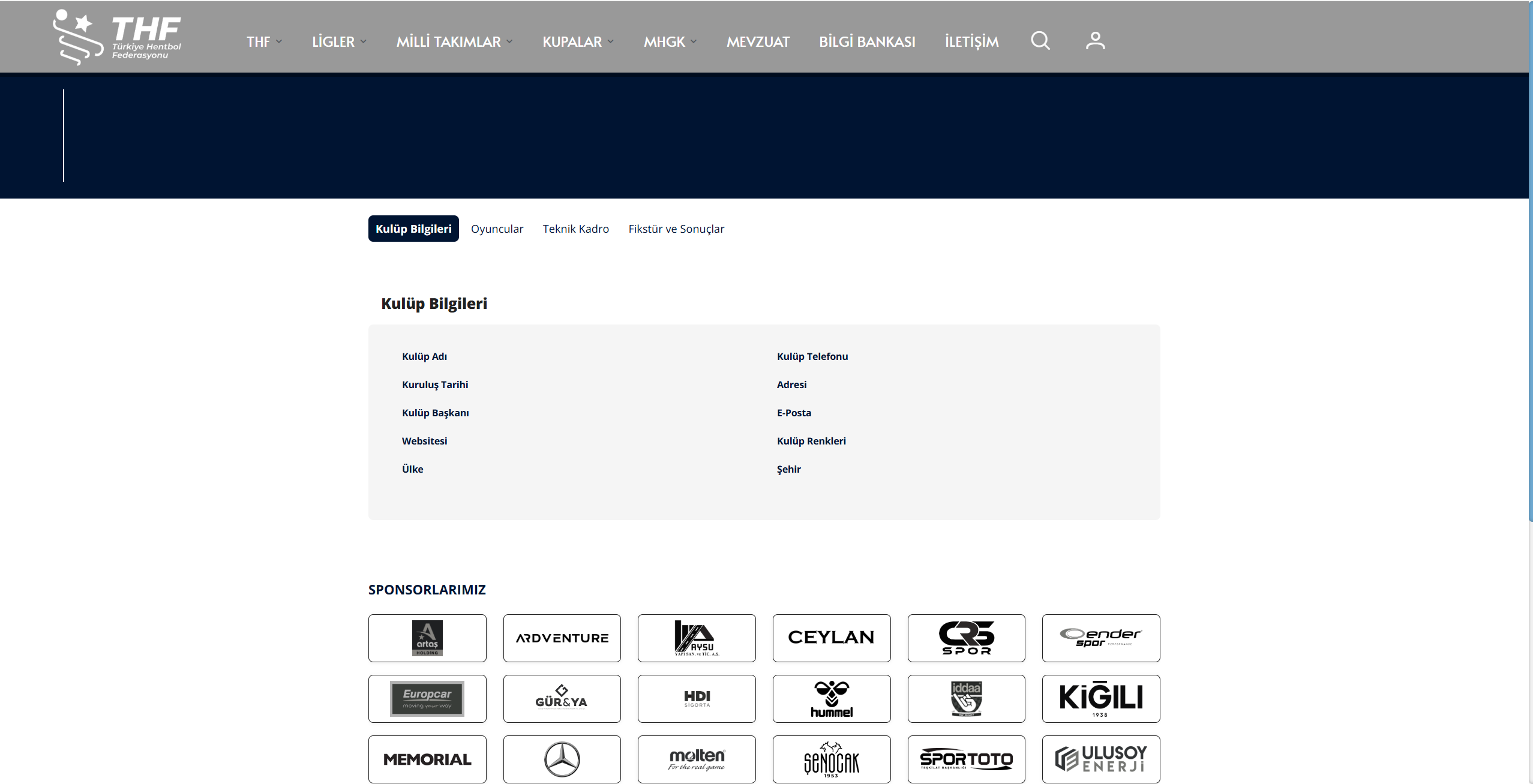Screen dimensions: 1533x784
Task: Click the Kuruluş Tarihi label
Action: tap(435, 385)
